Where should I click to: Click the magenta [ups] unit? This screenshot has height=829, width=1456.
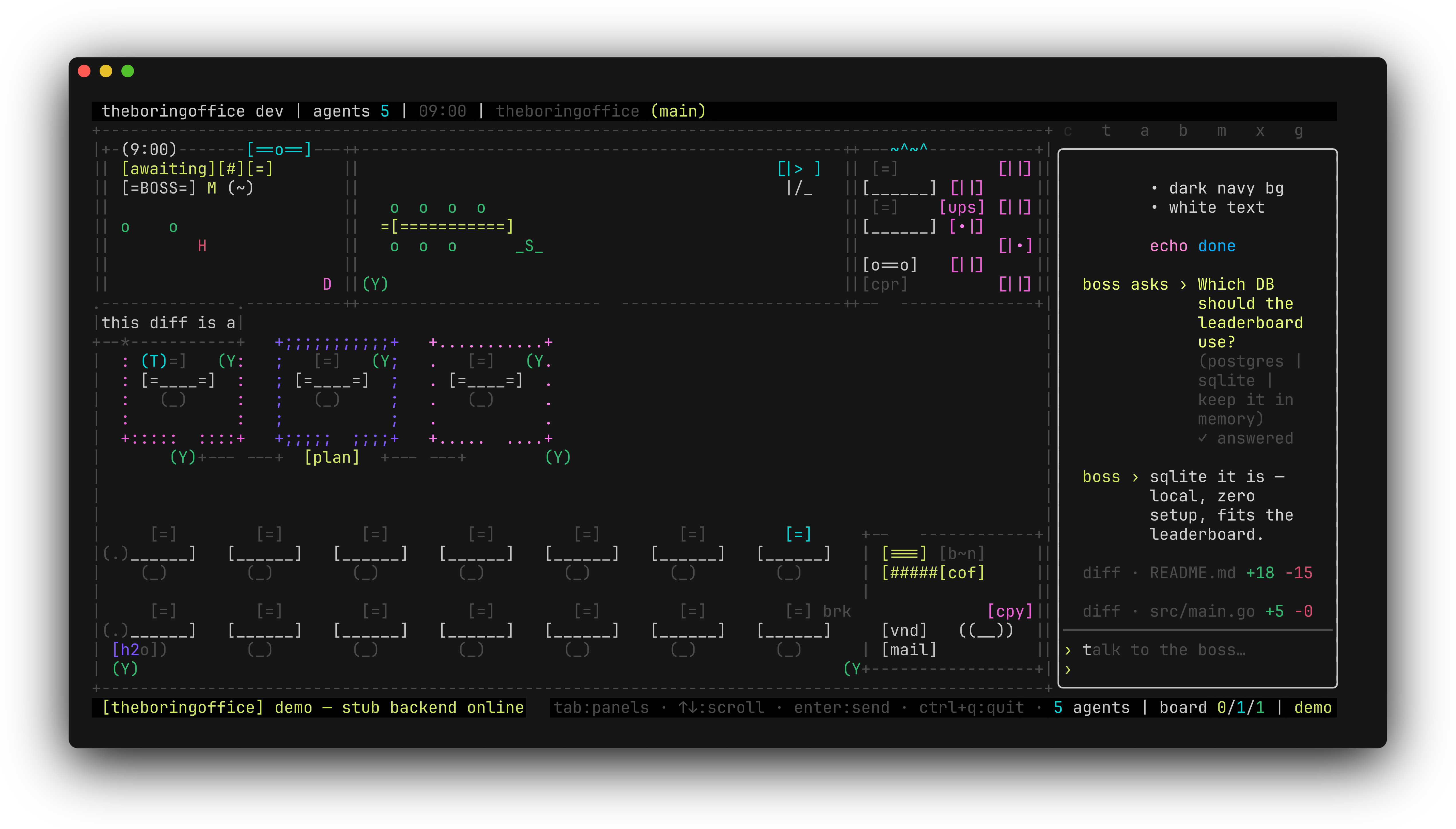pyautogui.click(x=962, y=207)
